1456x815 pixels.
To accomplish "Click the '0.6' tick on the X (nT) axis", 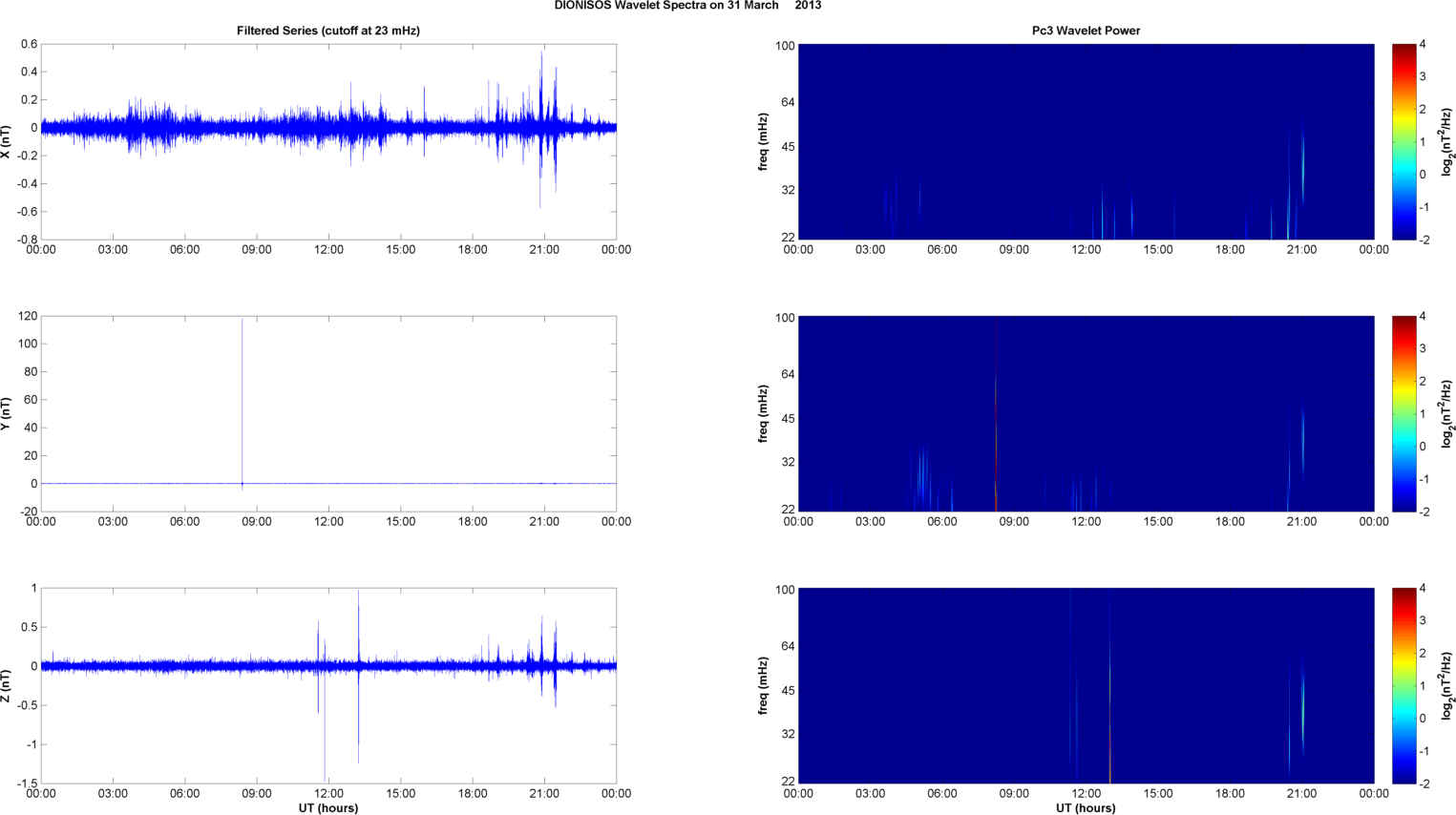I will [x=29, y=44].
